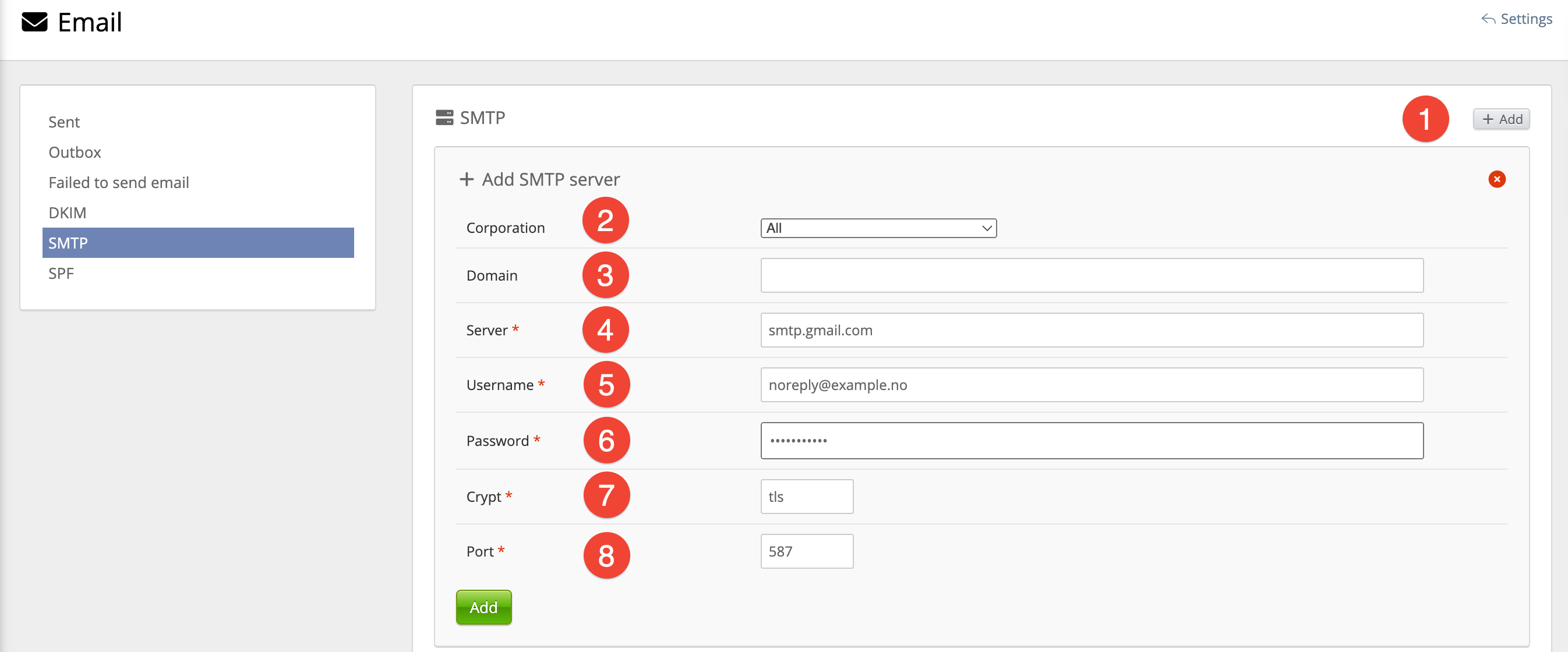The image size is (1568, 652).
Task: Click the Email envelope icon in header
Action: pyautogui.click(x=34, y=23)
